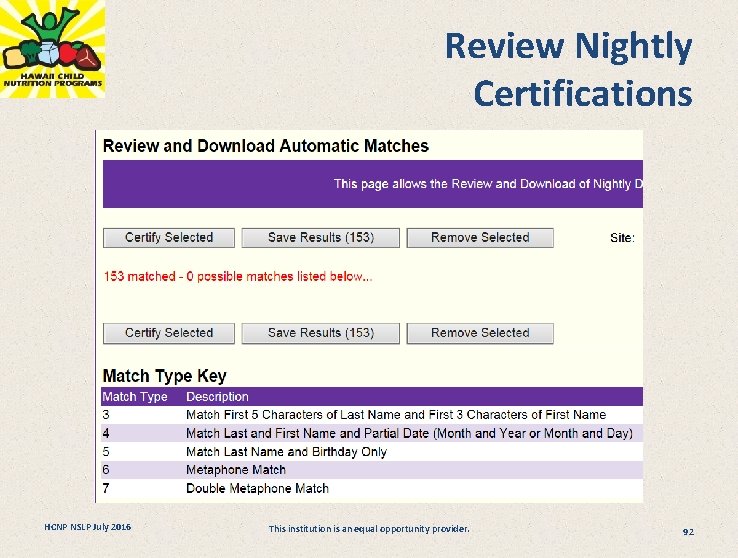This screenshot has height=558, width=738.
Task: Click the 'Match Type Key' heading
Action: click(165, 376)
